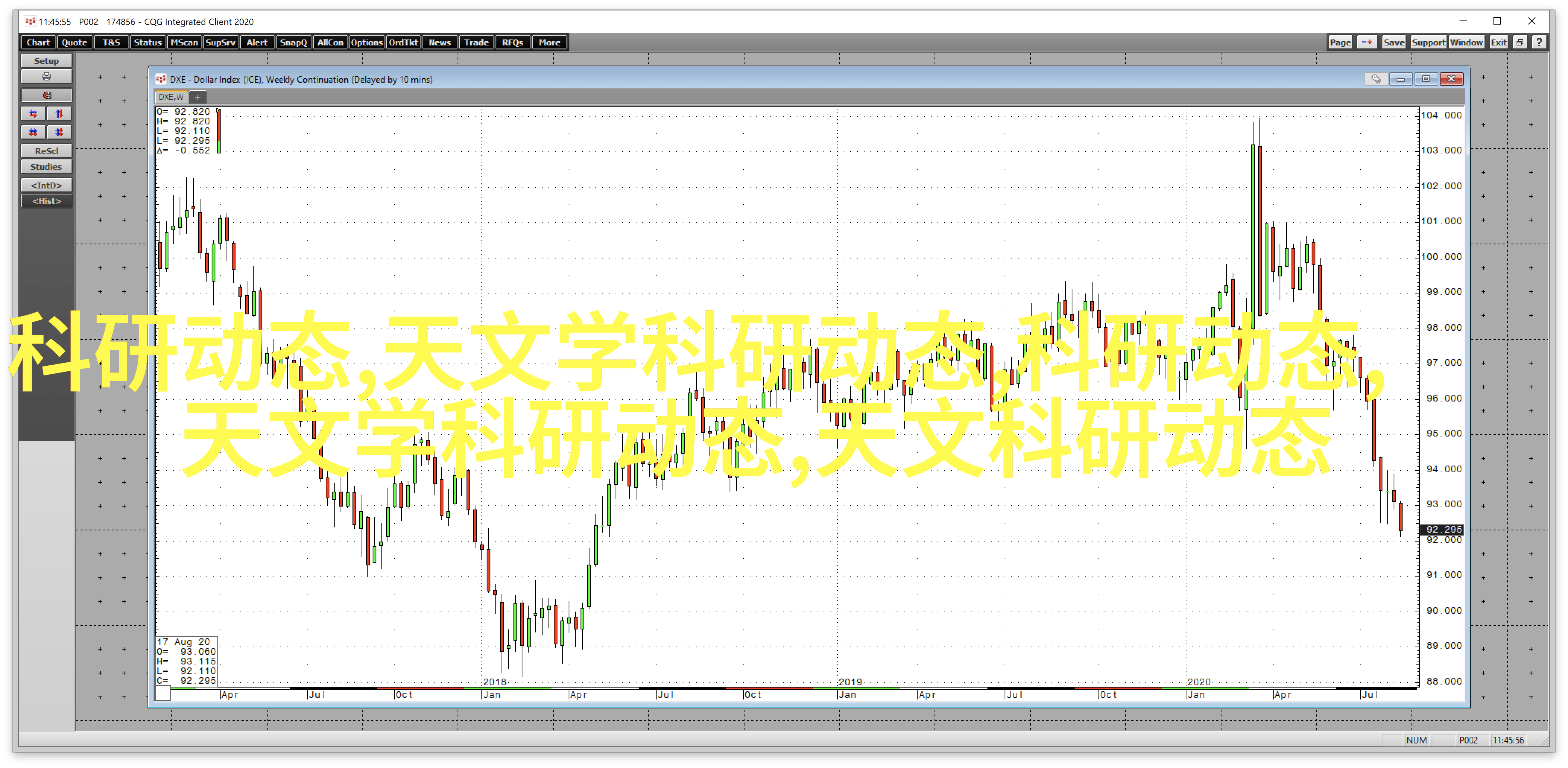Click the <IntD> intraday button
The image size is (1568, 768).
[x=46, y=185]
